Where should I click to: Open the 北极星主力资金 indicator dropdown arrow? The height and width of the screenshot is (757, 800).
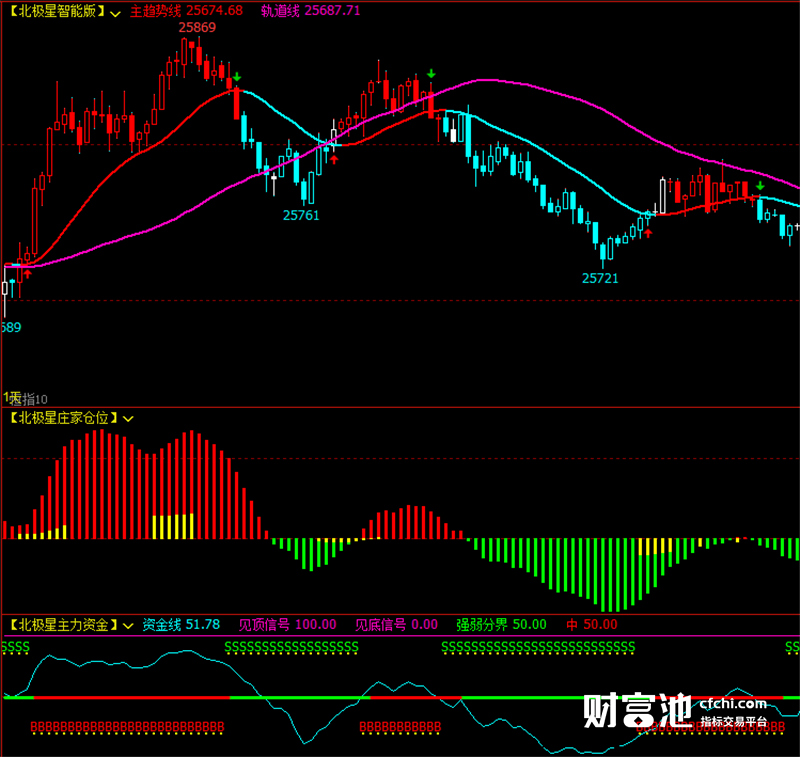pos(128,625)
